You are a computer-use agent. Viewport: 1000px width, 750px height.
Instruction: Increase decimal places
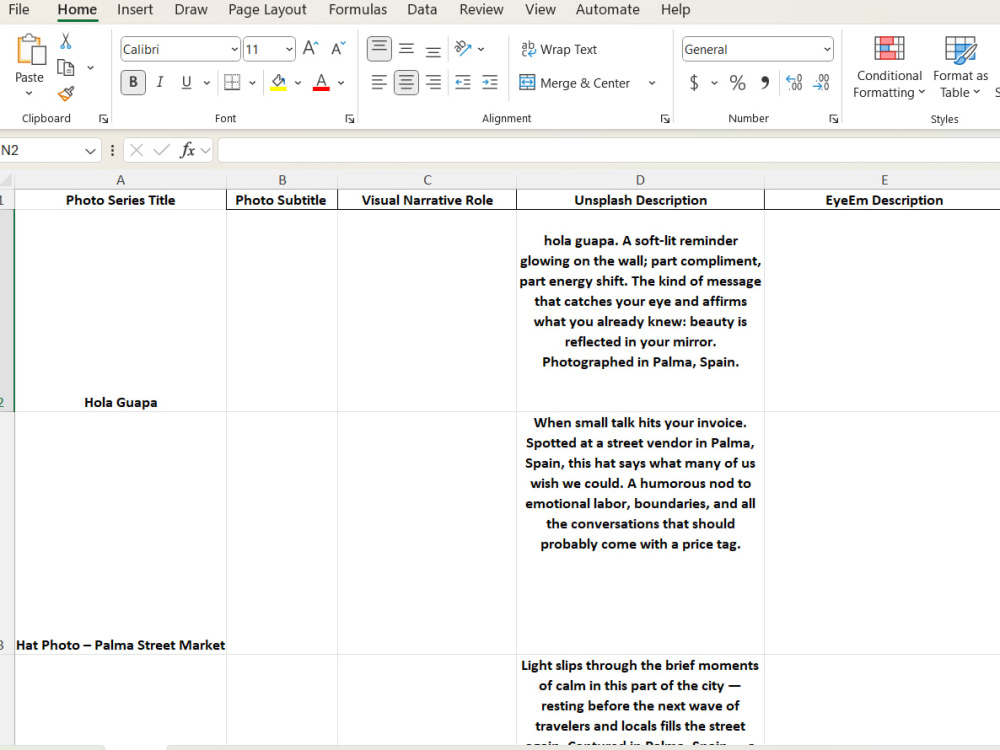pos(795,82)
